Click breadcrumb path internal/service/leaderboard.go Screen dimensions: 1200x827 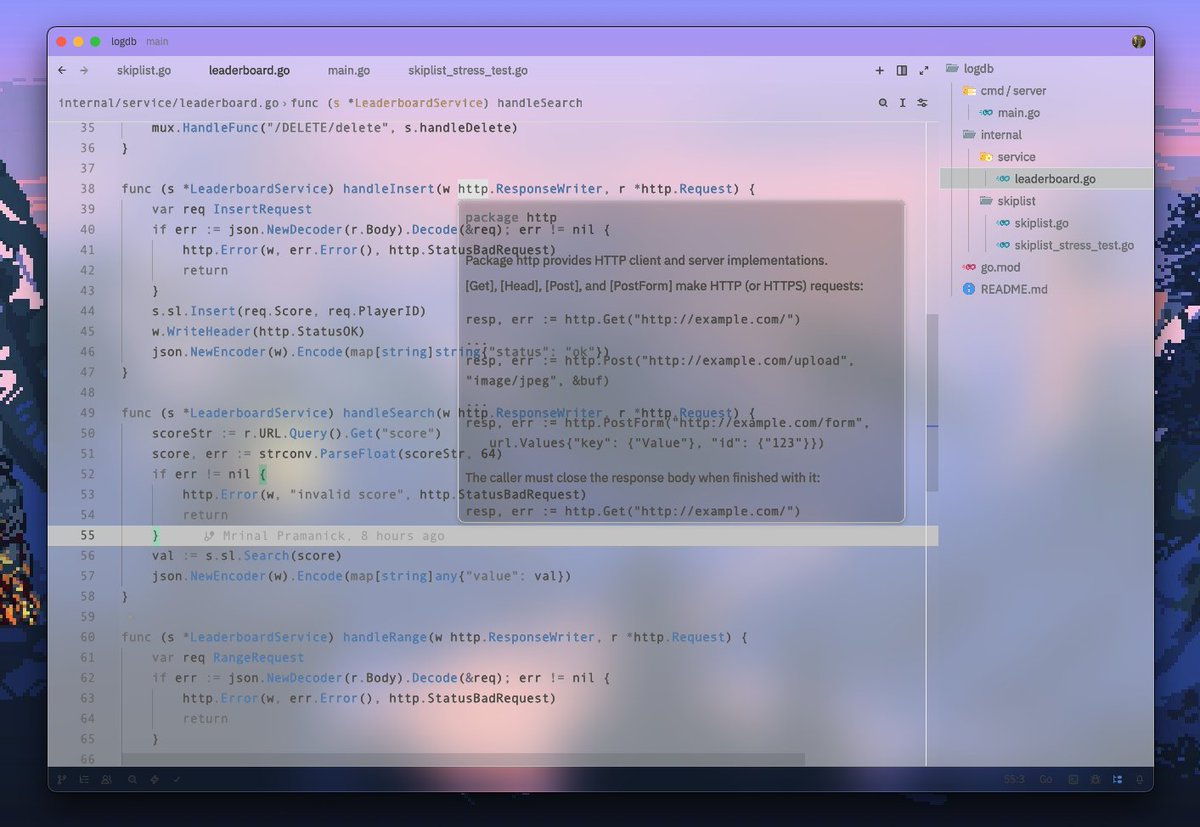coord(168,103)
